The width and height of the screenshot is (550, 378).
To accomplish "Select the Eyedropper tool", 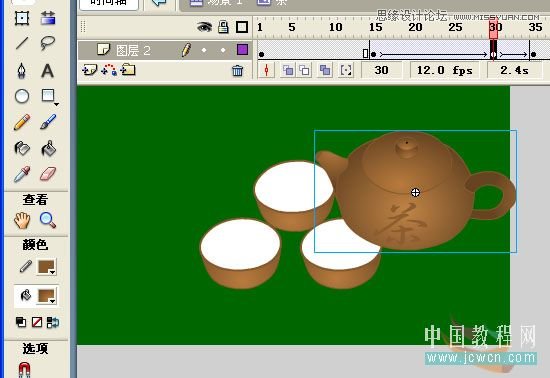I will (22, 174).
